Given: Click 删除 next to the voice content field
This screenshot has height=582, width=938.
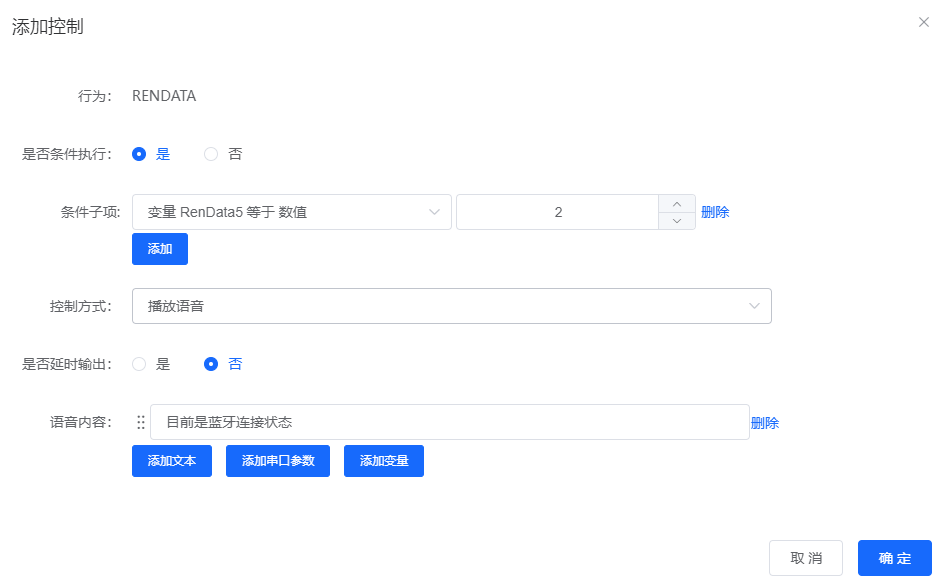Looking at the screenshot, I should (764, 422).
